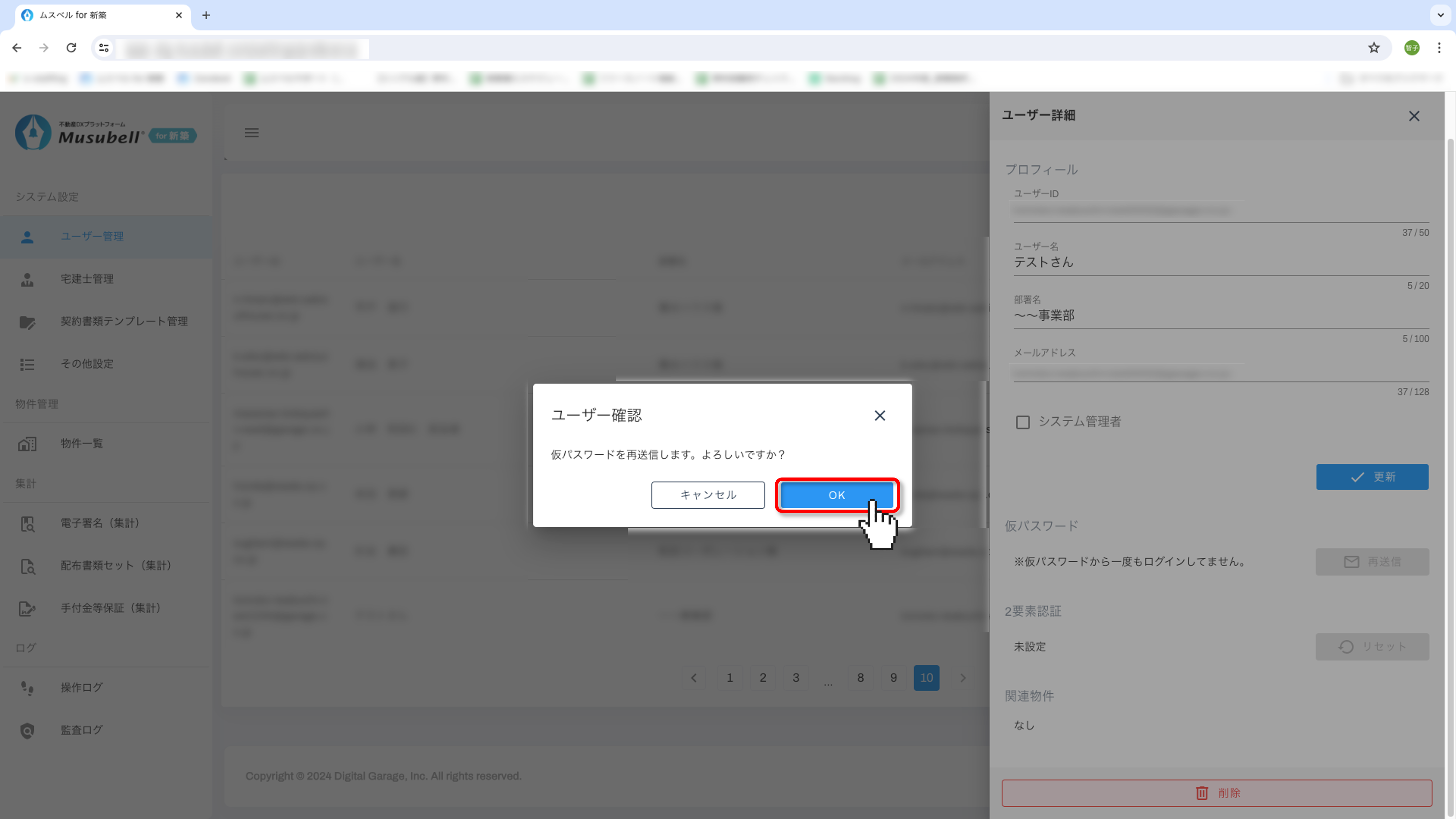Open ユーザー管理 in the sidebar

(x=92, y=236)
